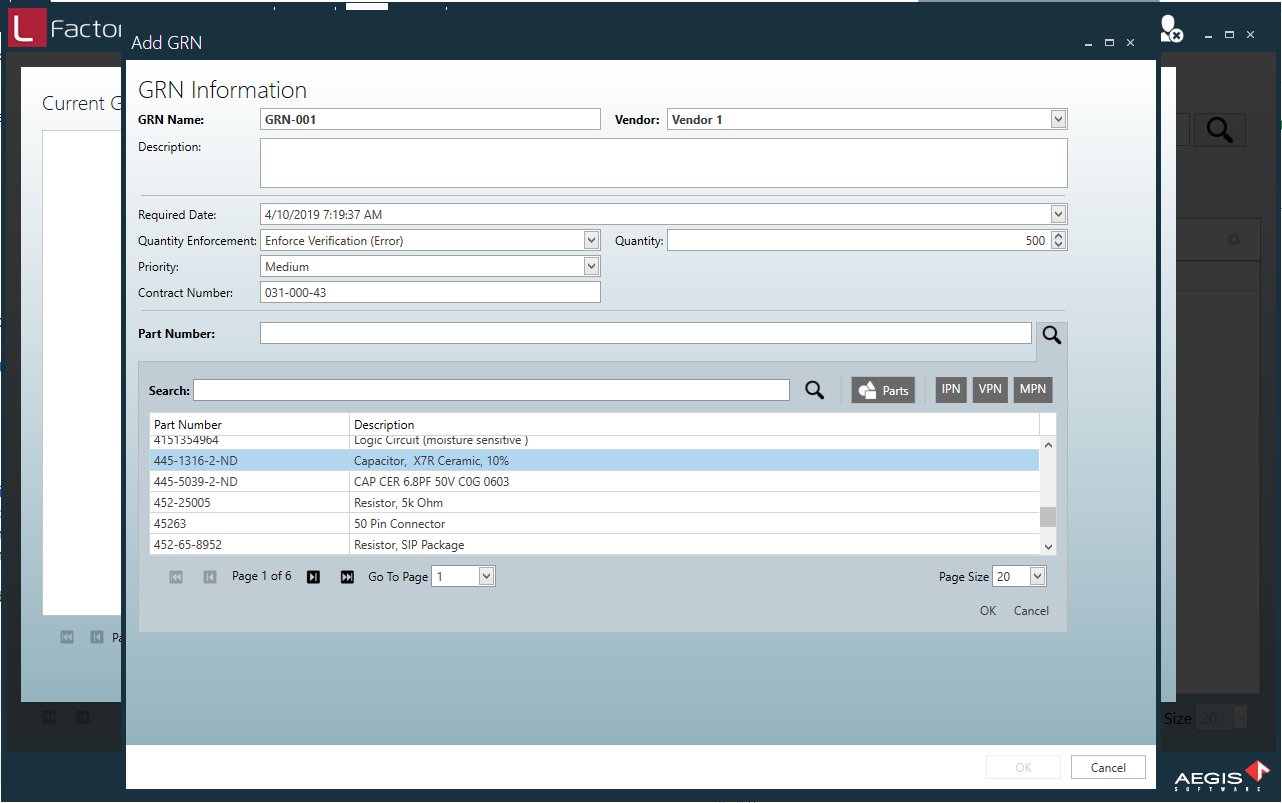Image resolution: width=1282 pixels, height=803 pixels.
Task: Toggle the IPN filter button
Action: [950, 389]
